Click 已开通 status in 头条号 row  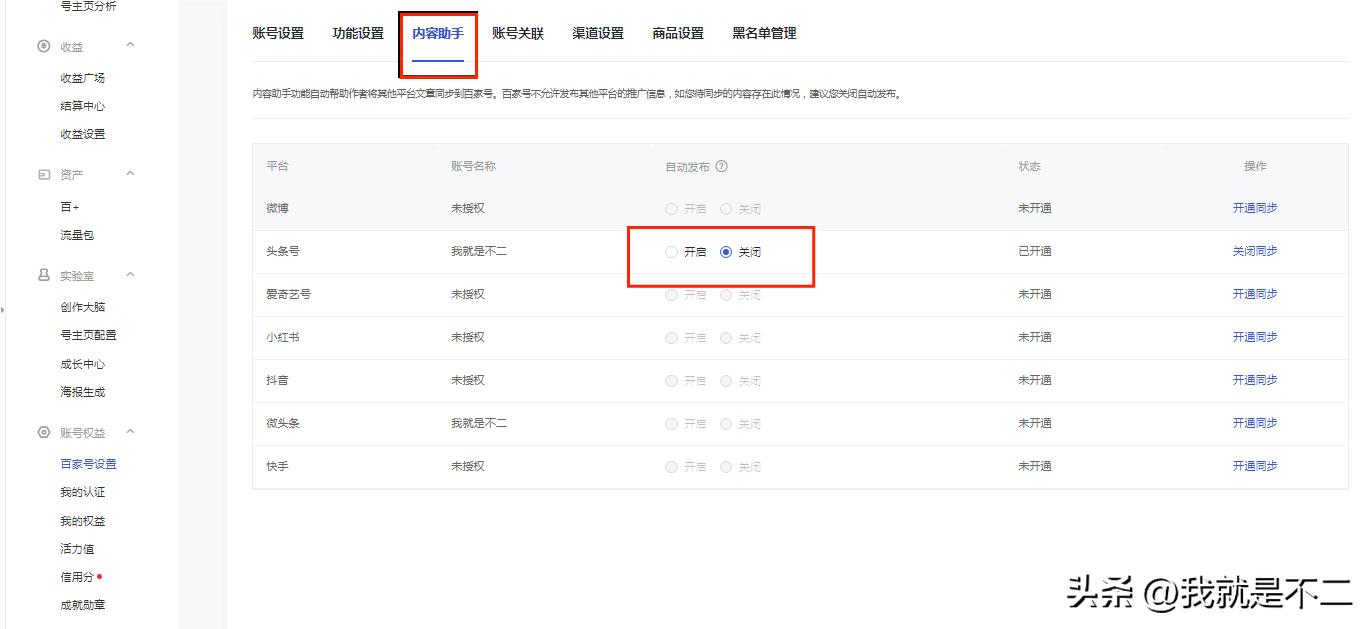(x=1035, y=251)
